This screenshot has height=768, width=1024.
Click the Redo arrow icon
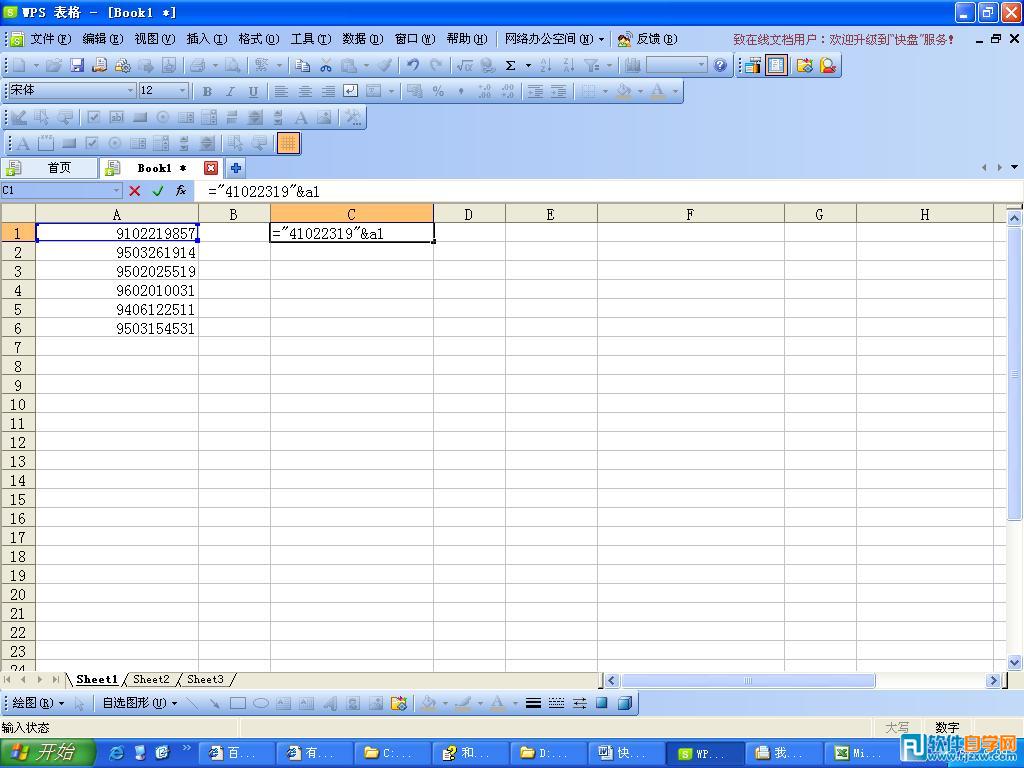coord(436,65)
